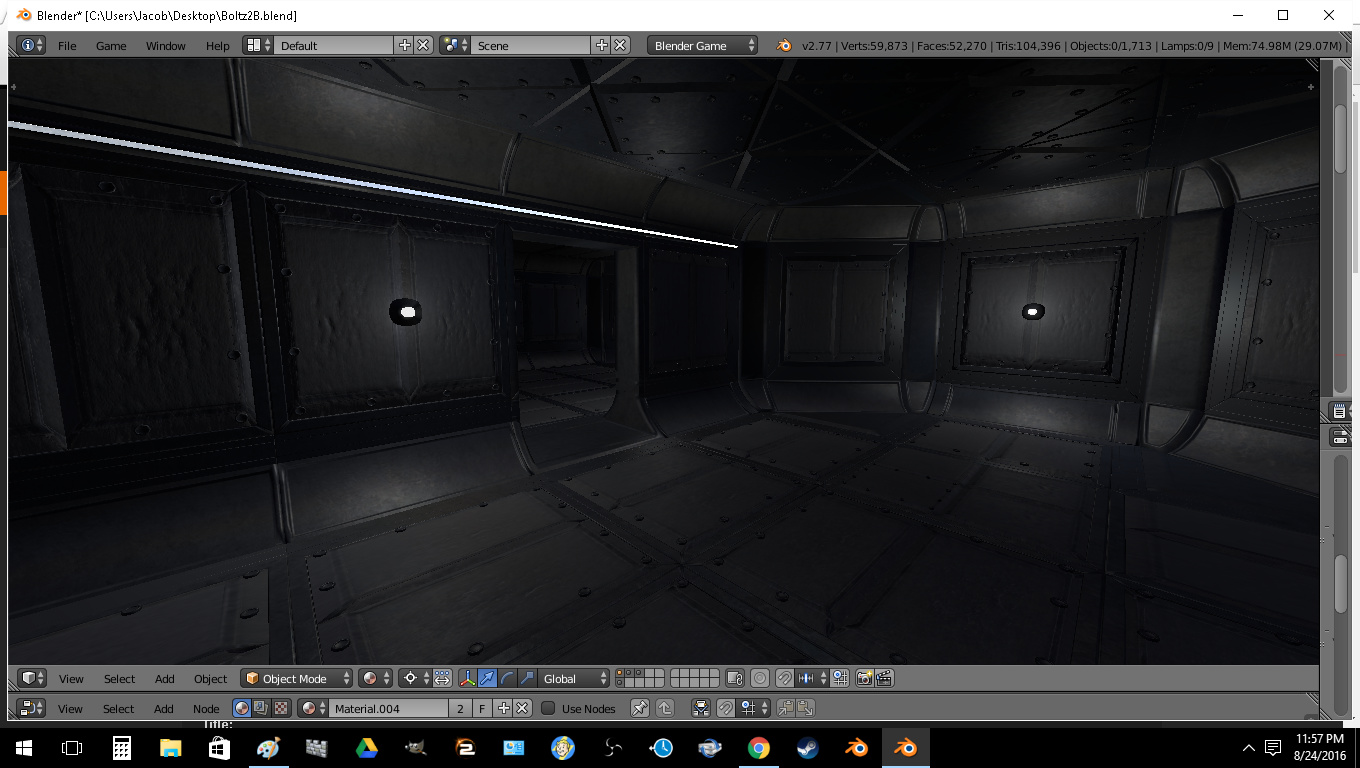
Task: Open the 3D View menu
Action: pos(71,679)
